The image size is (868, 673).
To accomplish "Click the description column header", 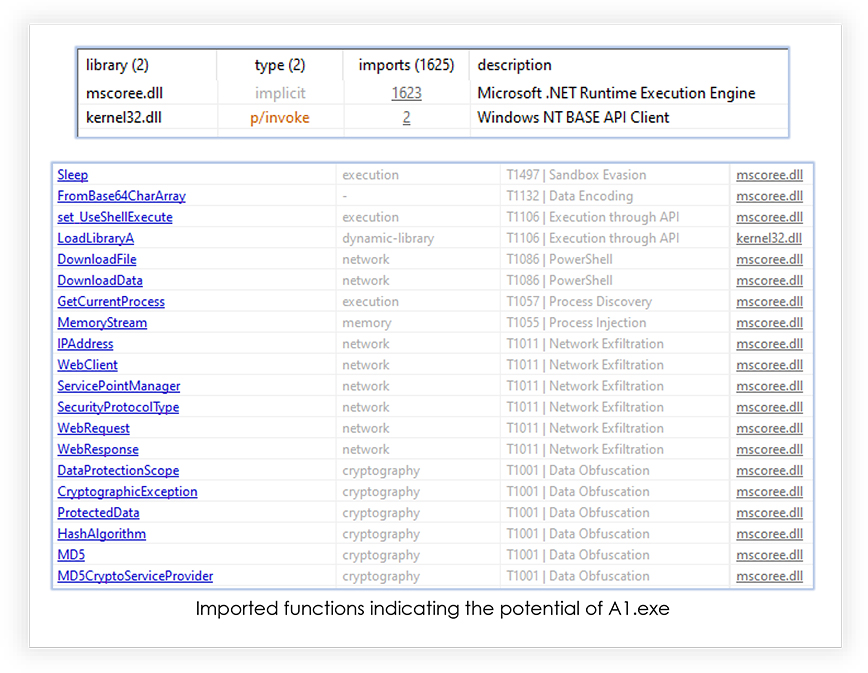I will [514, 65].
